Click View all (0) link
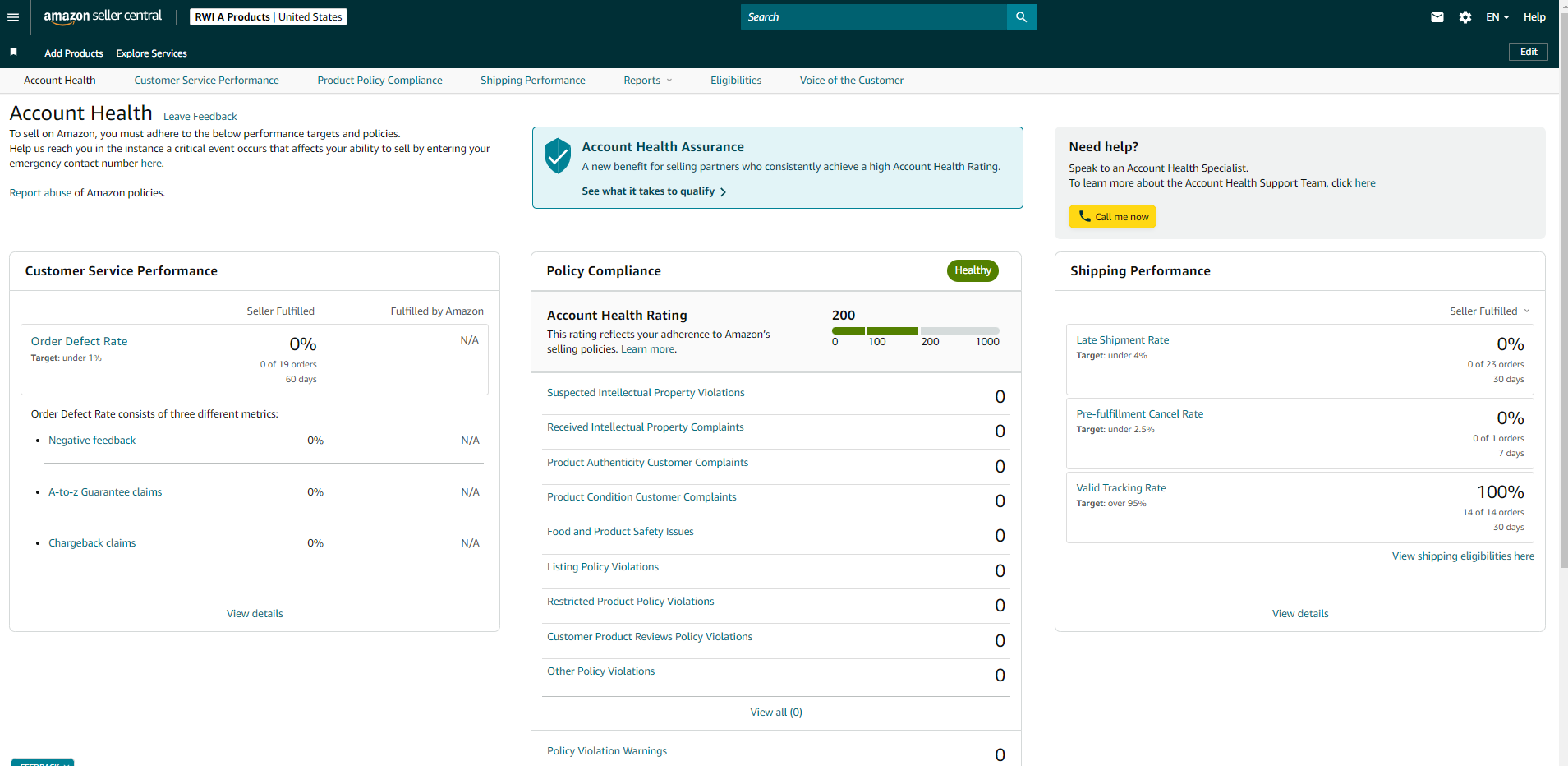The height and width of the screenshot is (766, 1568). (776, 713)
